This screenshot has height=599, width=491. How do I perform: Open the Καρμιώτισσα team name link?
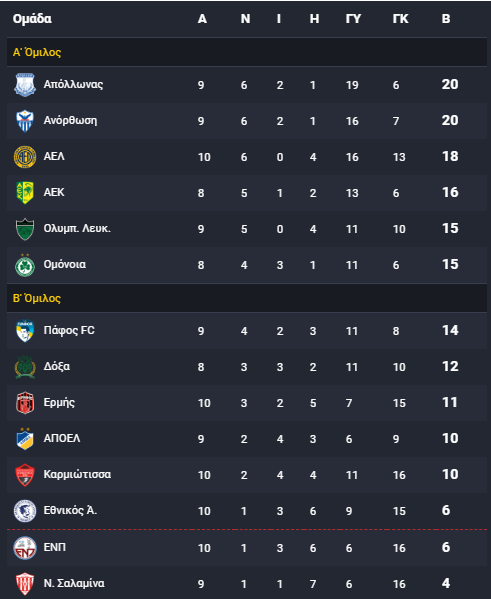click(x=77, y=474)
